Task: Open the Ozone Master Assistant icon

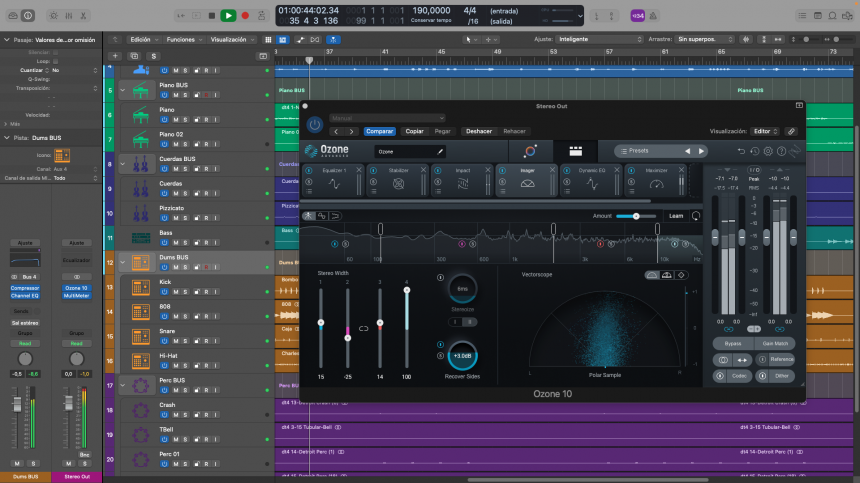Action: click(x=530, y=151)
